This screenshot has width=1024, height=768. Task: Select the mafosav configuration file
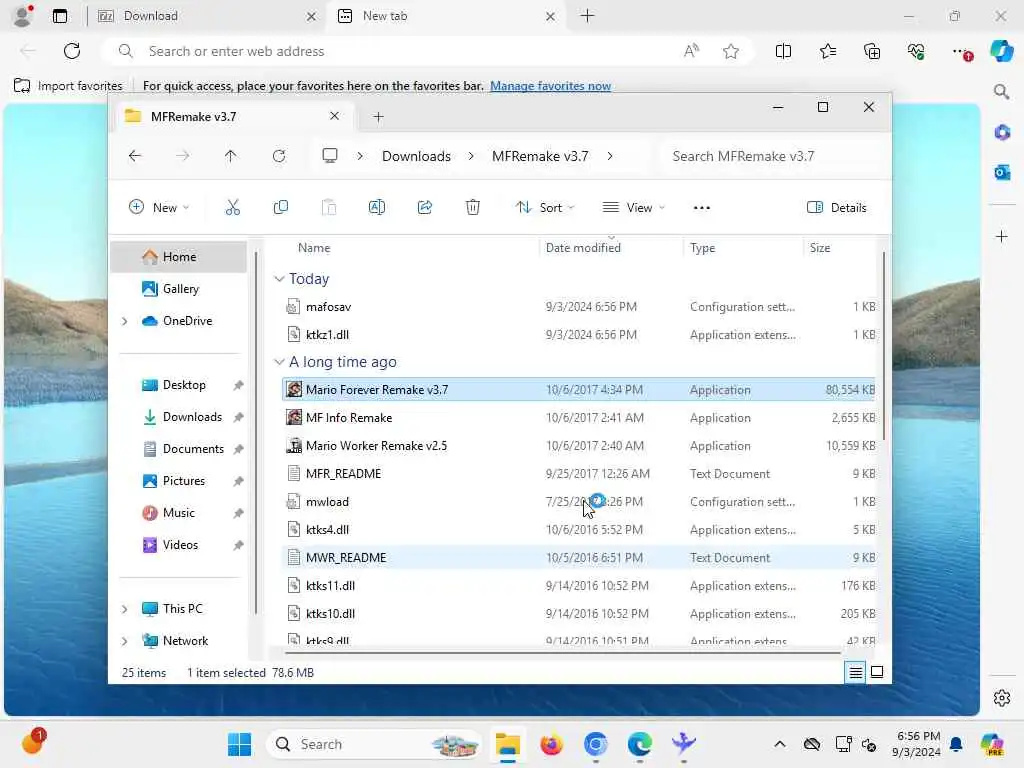pyautogui.click(x=578, y=306)
